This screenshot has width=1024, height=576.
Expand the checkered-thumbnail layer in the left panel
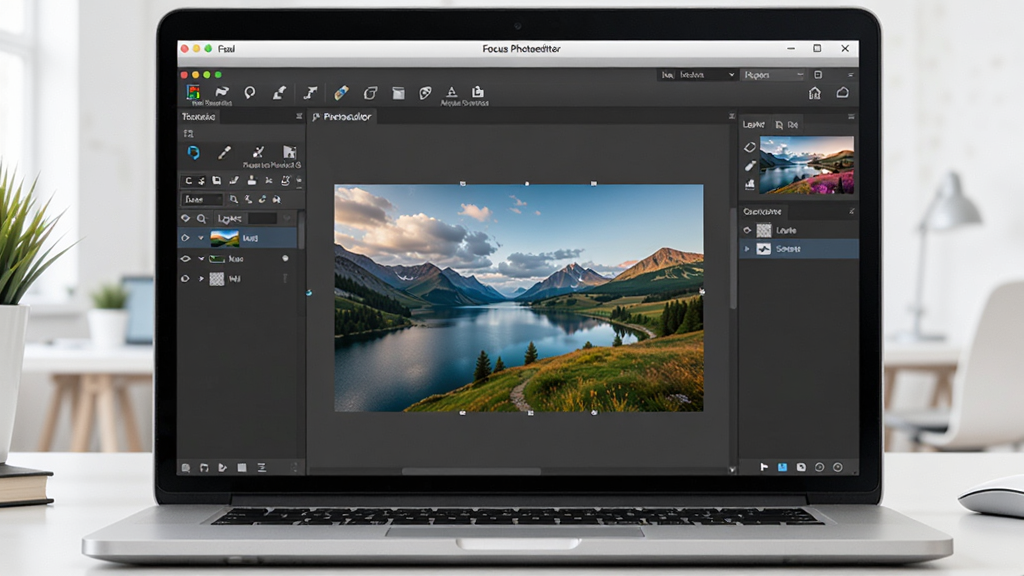click(201, 279)
